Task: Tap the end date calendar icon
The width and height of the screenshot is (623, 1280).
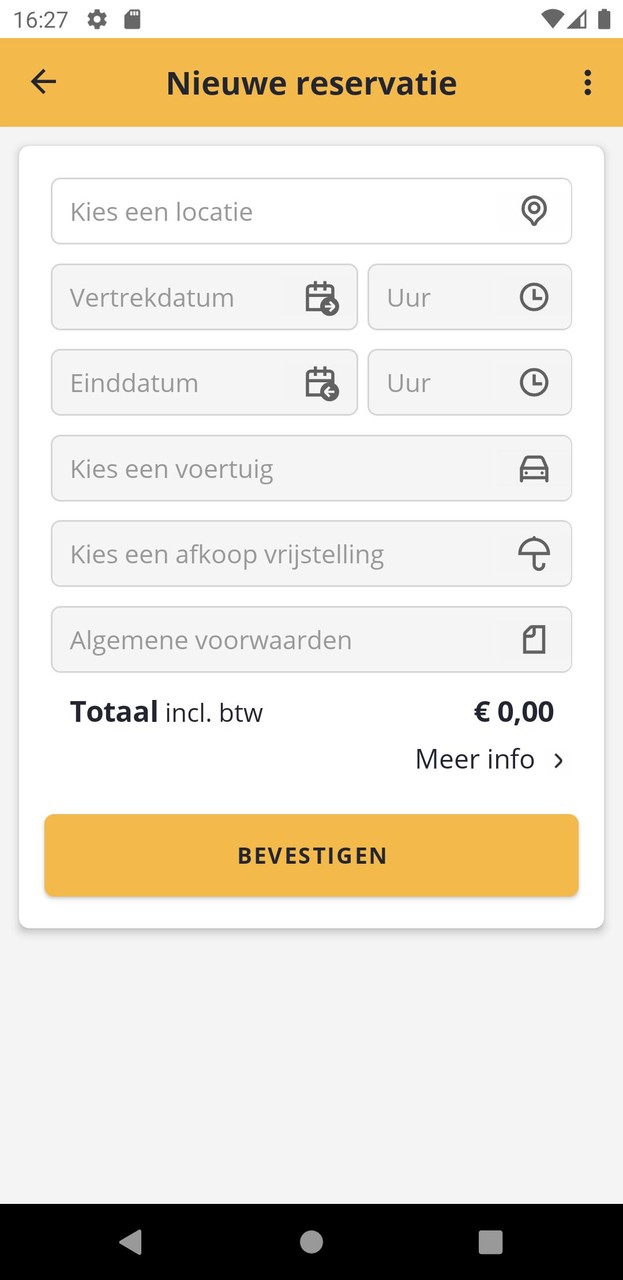Action: [x=321, y=383]
